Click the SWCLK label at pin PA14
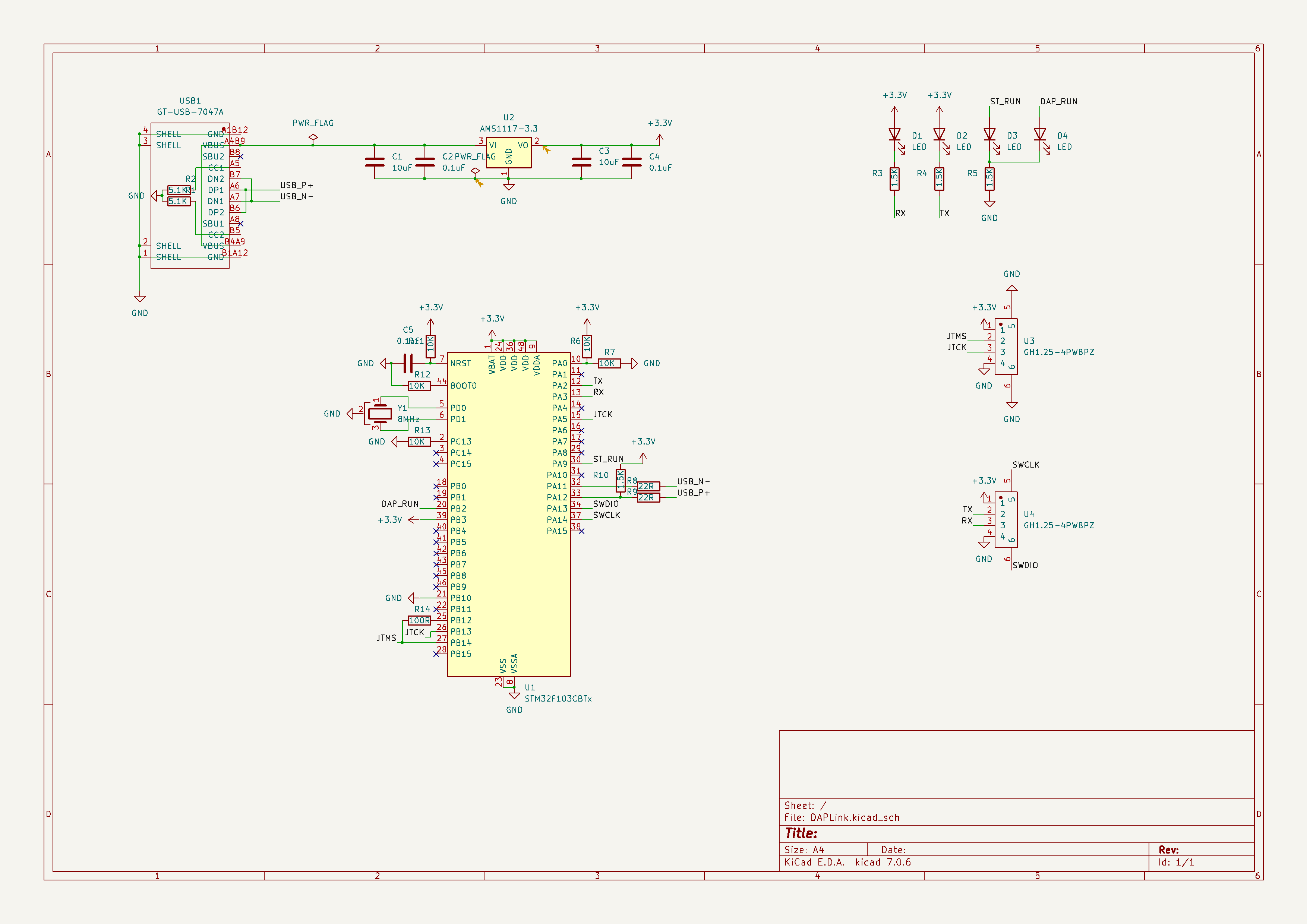 [607, 515]
